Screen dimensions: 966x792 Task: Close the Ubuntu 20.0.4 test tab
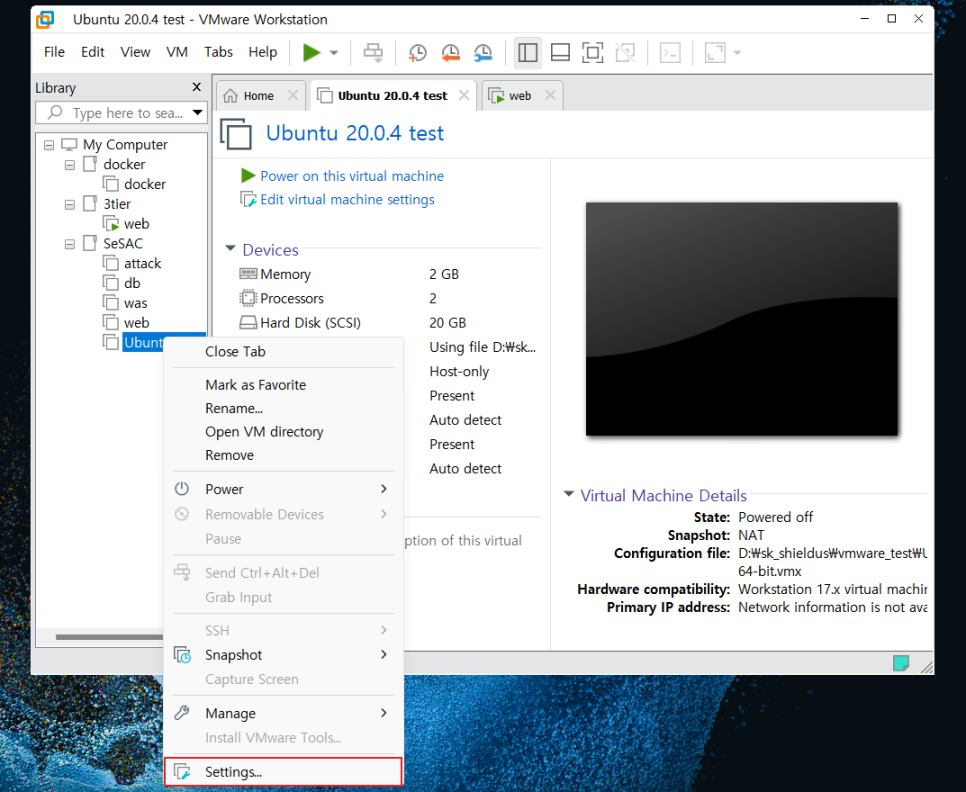pos(464,95)
